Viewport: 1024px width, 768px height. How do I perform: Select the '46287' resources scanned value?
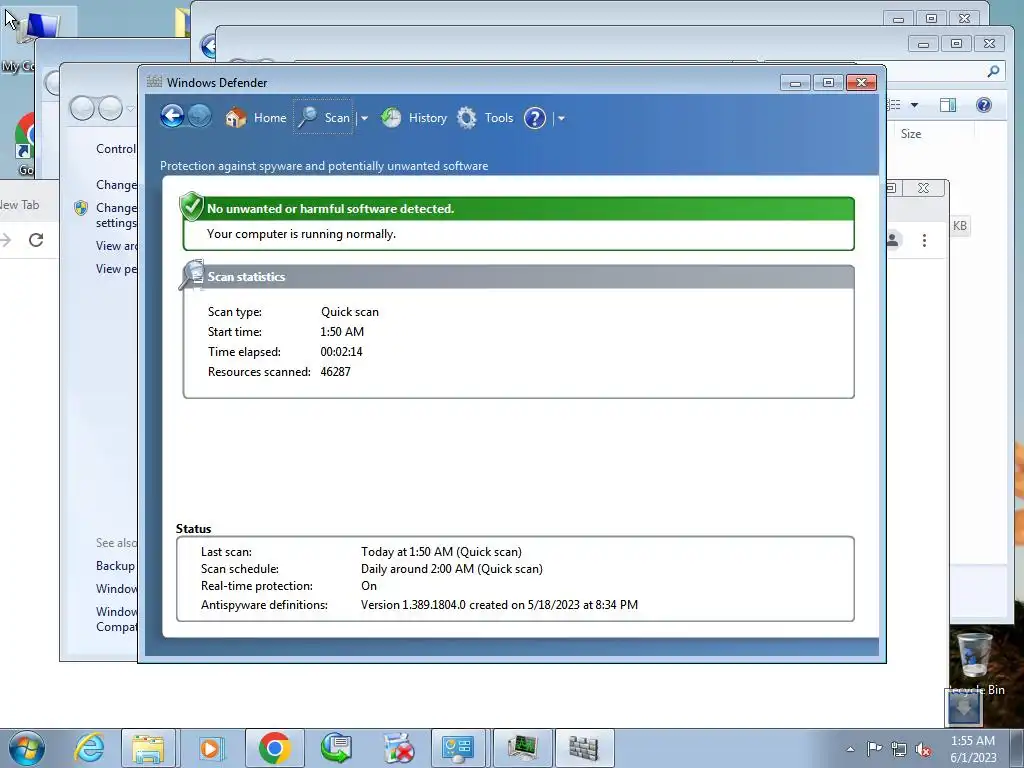[335, 372]
